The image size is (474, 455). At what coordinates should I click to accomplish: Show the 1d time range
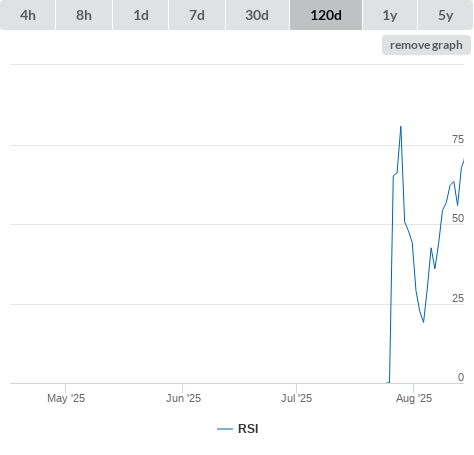tap(141, 15)
